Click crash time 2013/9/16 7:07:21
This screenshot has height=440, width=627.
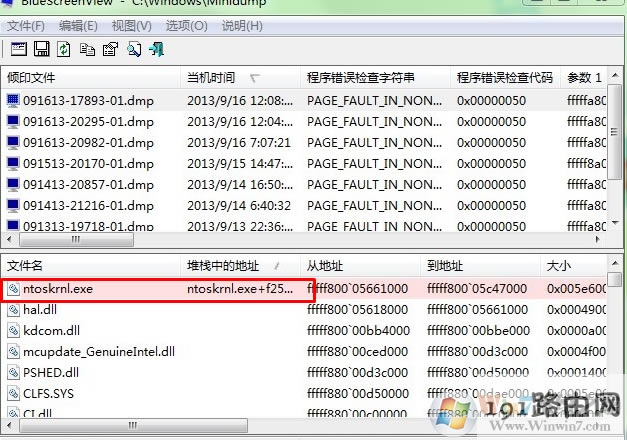point(239,142)
